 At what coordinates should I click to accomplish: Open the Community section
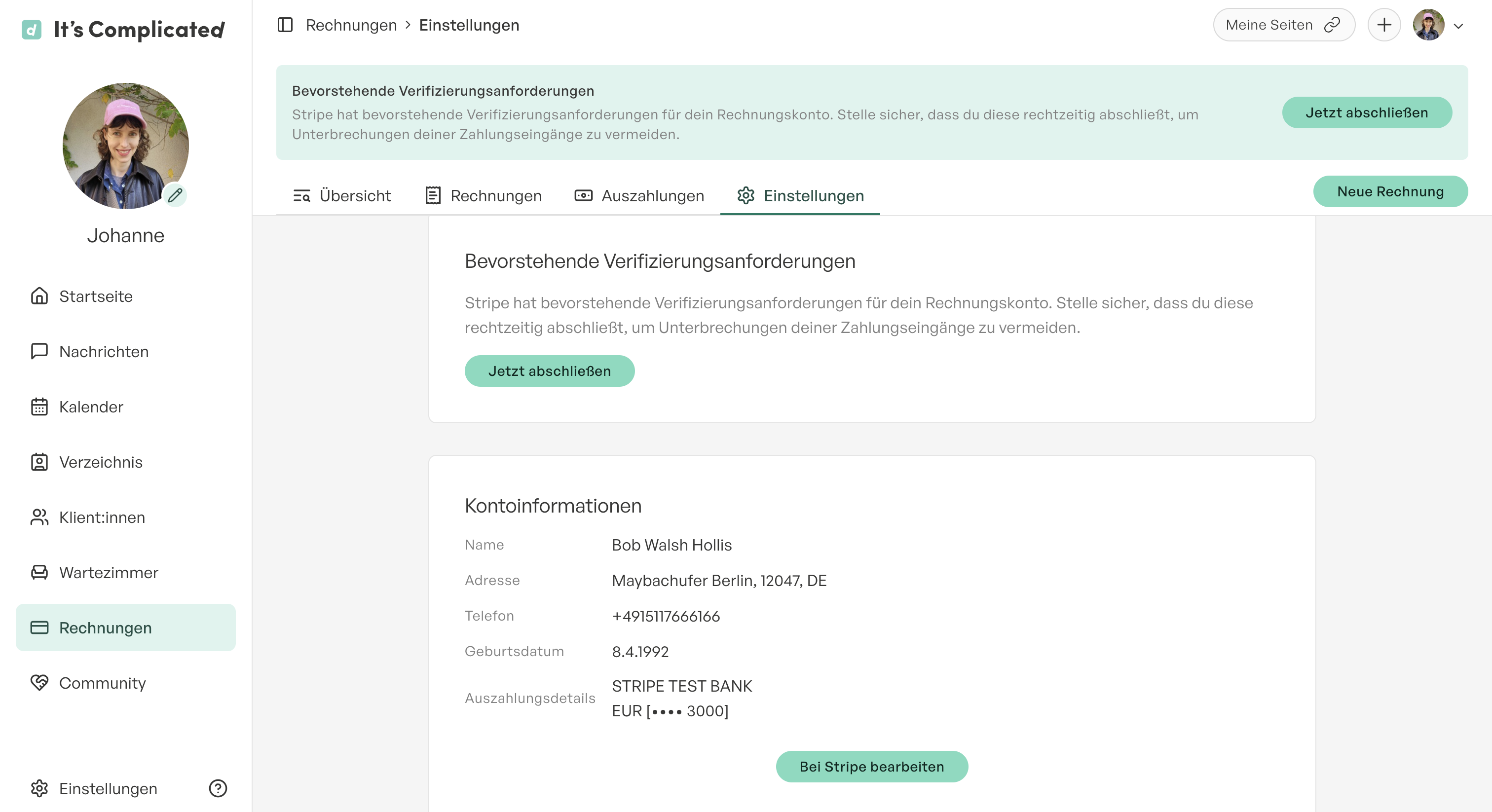click(102, 683)
